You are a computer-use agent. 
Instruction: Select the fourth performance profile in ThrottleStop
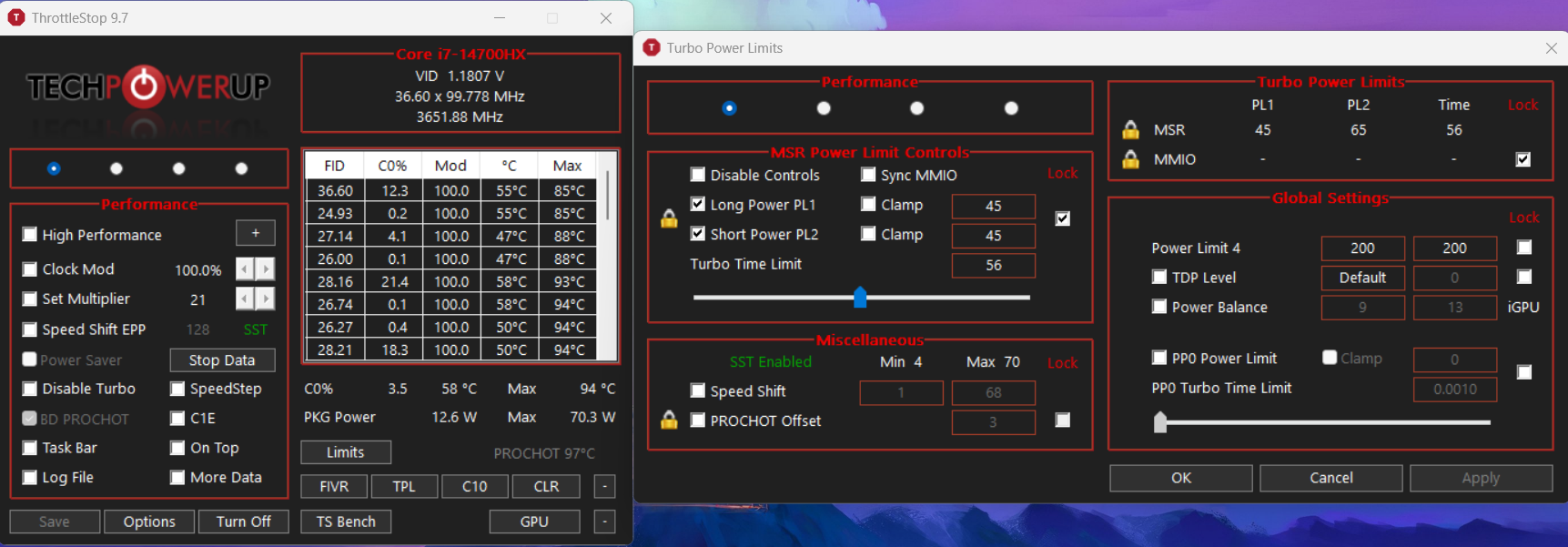coord(241,168)
